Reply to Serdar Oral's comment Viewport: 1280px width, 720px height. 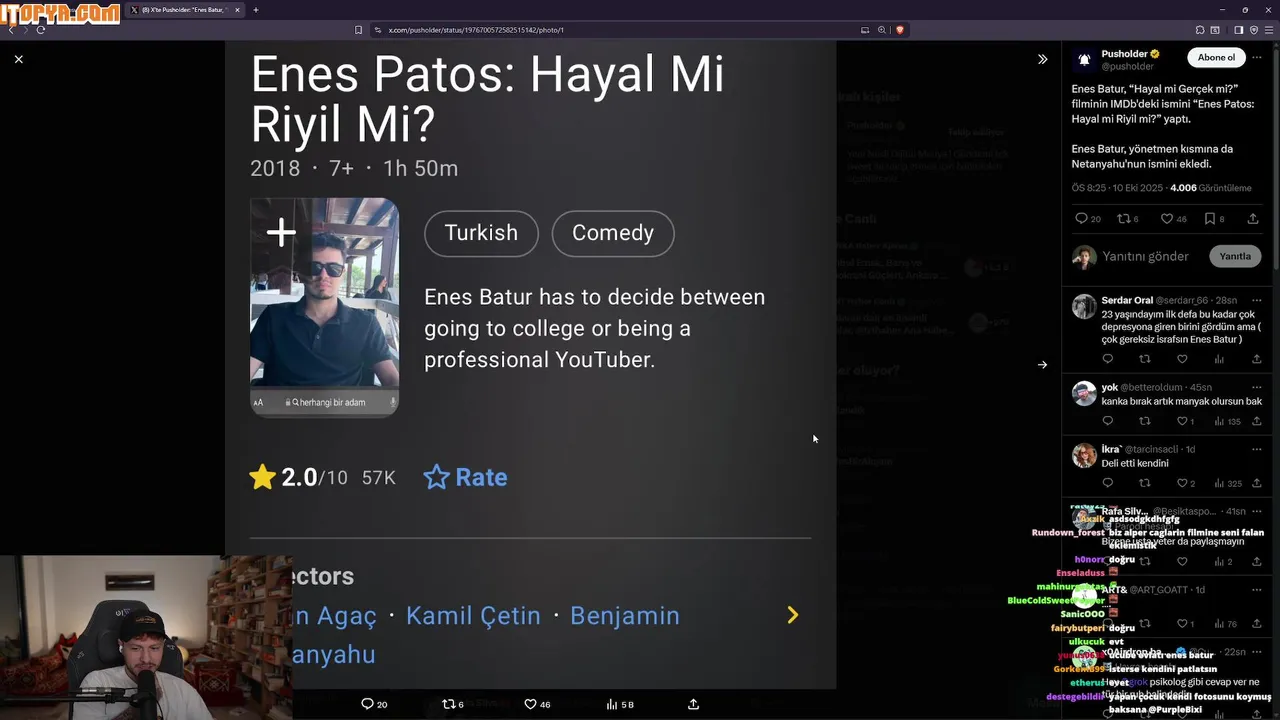[1107, 359]
